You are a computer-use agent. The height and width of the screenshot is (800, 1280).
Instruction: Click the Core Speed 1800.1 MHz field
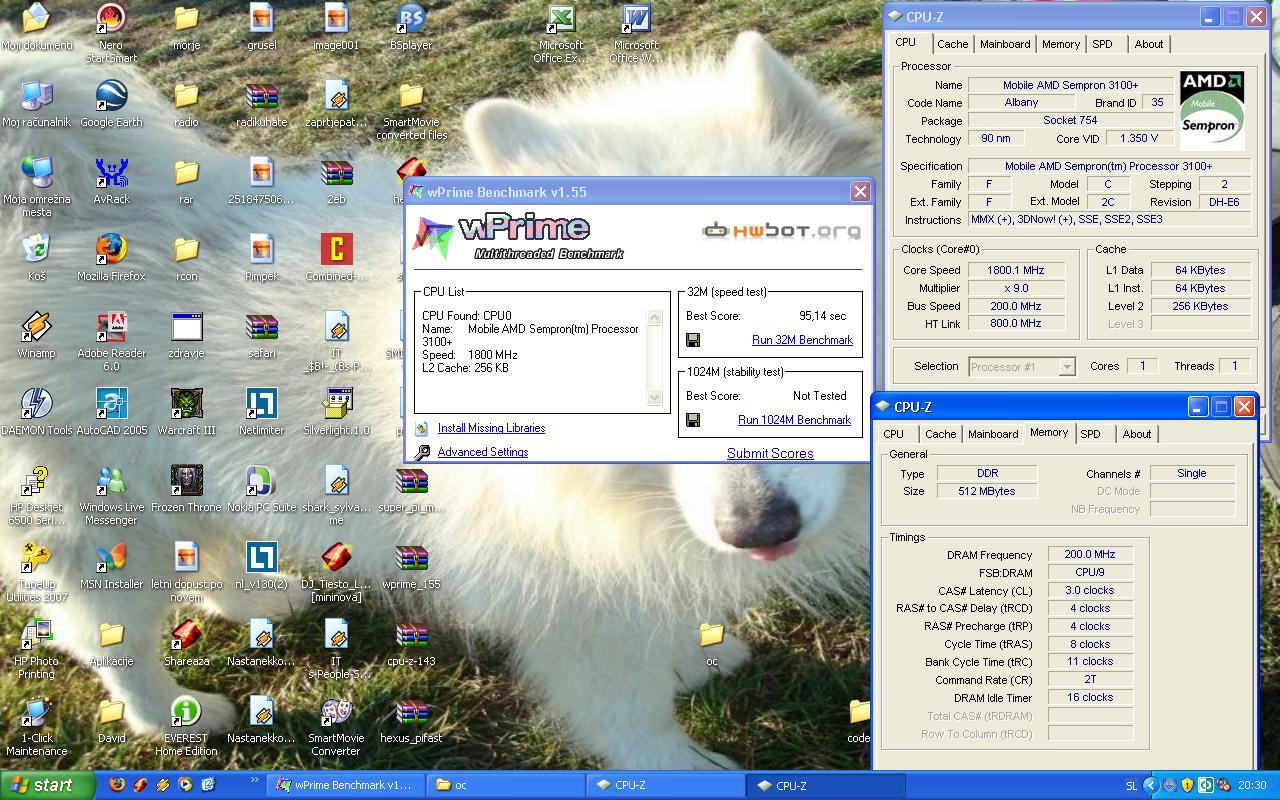(1015, 270)
